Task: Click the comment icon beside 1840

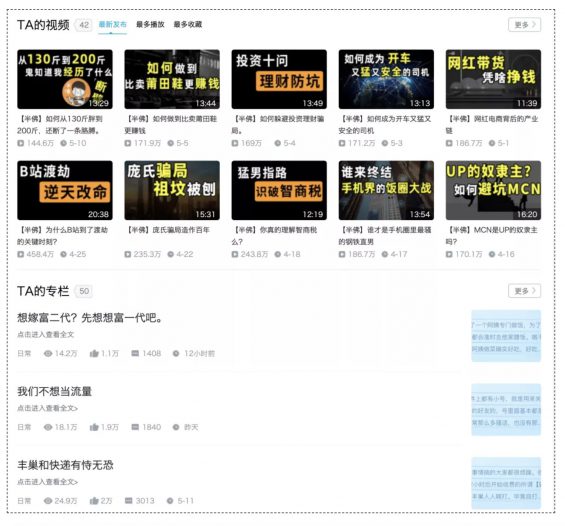Action: pyautogui.click(x=135, y=427)
